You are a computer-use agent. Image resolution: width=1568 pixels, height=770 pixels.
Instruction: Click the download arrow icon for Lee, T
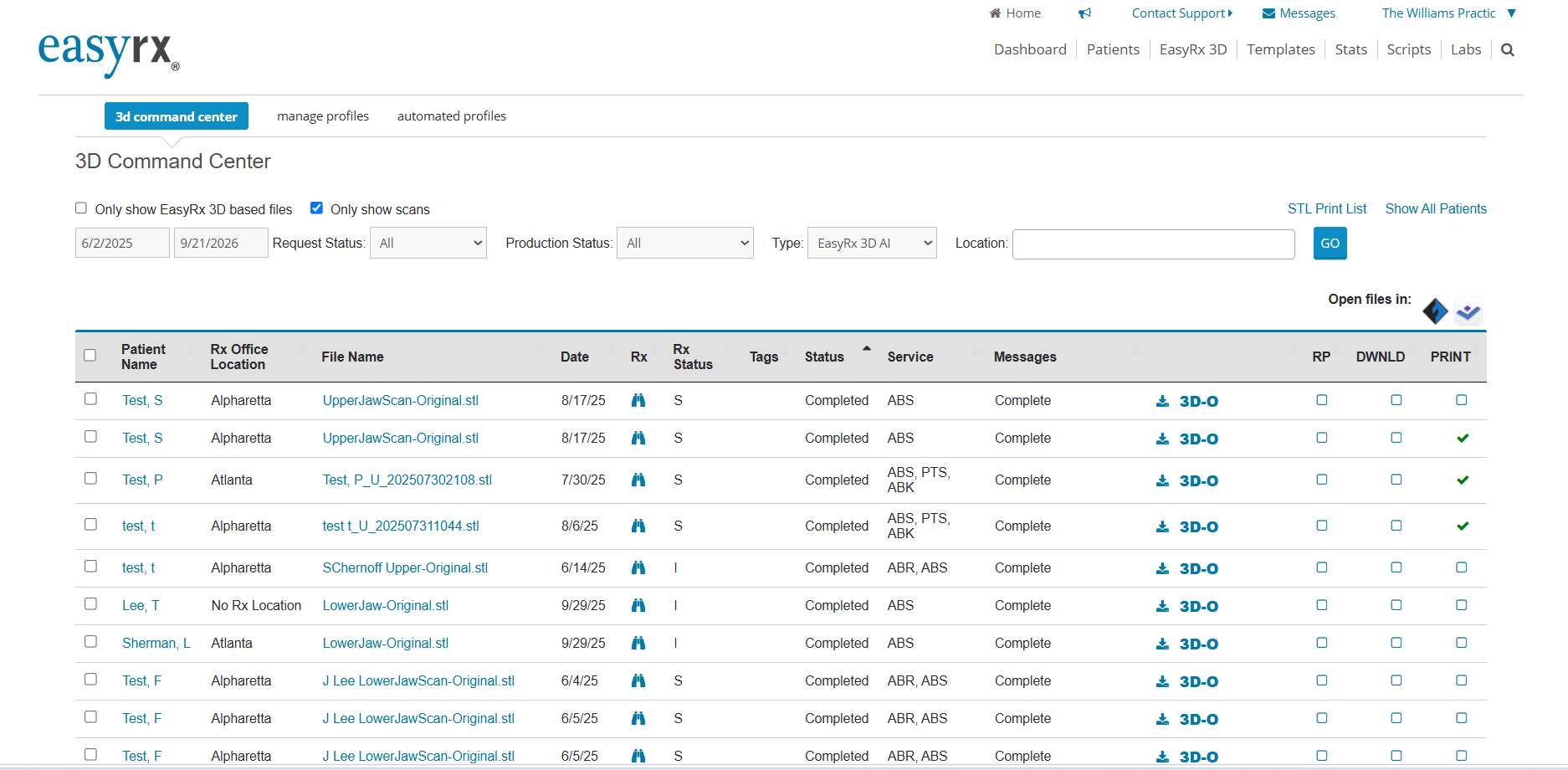(x=1162, y=606)
